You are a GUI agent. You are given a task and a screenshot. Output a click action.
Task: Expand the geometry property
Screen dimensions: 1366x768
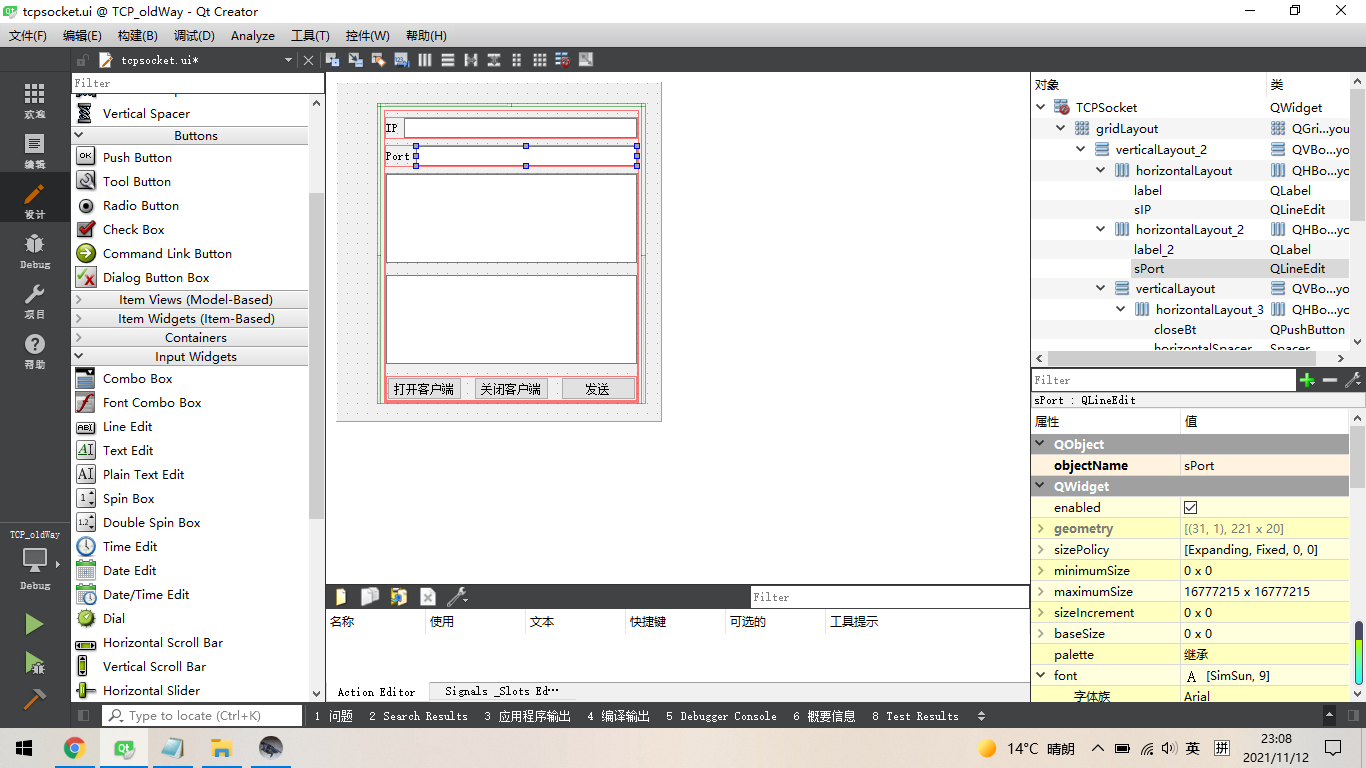point(1041,528)
